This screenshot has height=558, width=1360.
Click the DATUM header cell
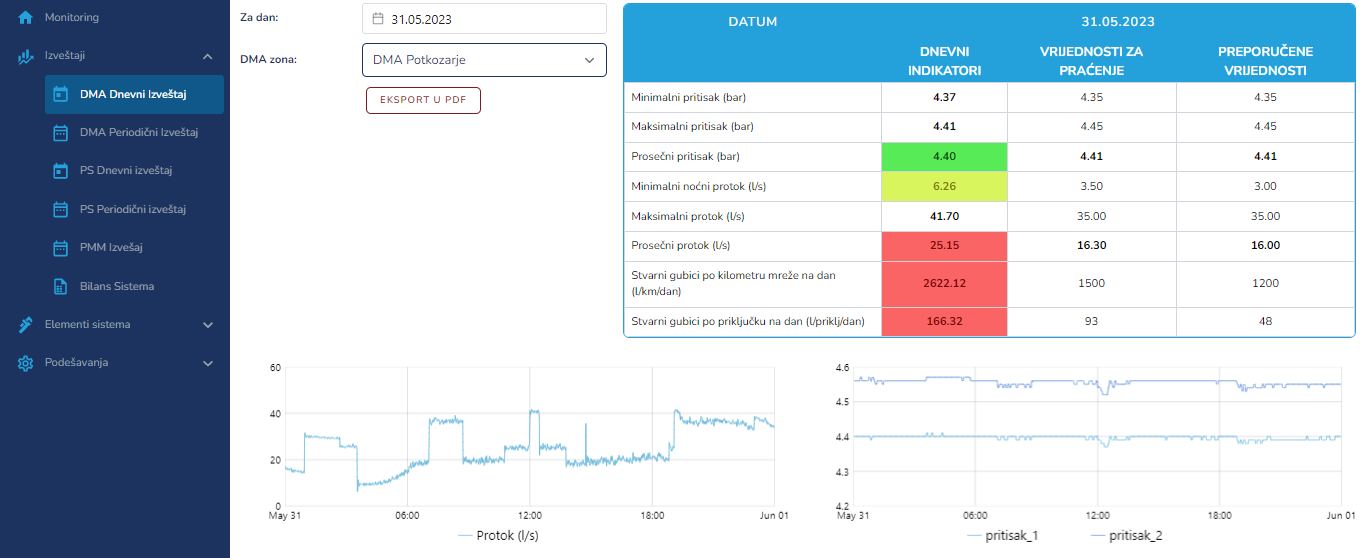pyautogui.click(x=752, y=22)
